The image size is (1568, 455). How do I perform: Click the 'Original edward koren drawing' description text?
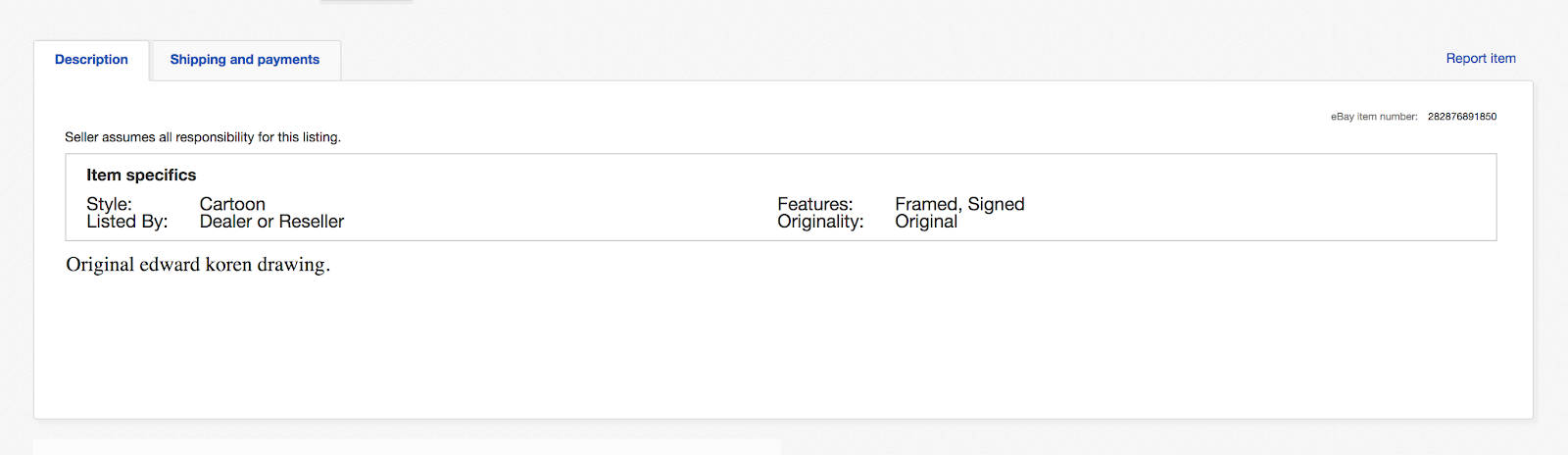coord(198,265)
